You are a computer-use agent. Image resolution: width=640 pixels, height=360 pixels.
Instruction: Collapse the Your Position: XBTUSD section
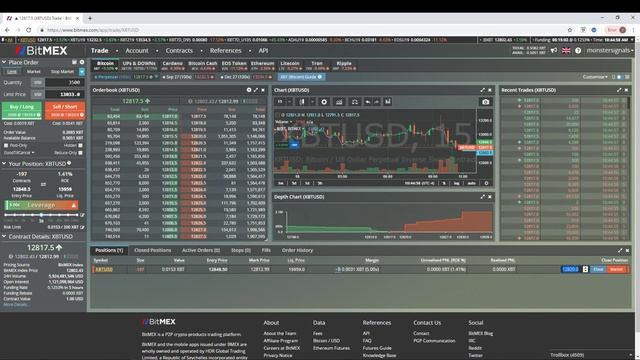pyautogui.click(x=4, y=163)
